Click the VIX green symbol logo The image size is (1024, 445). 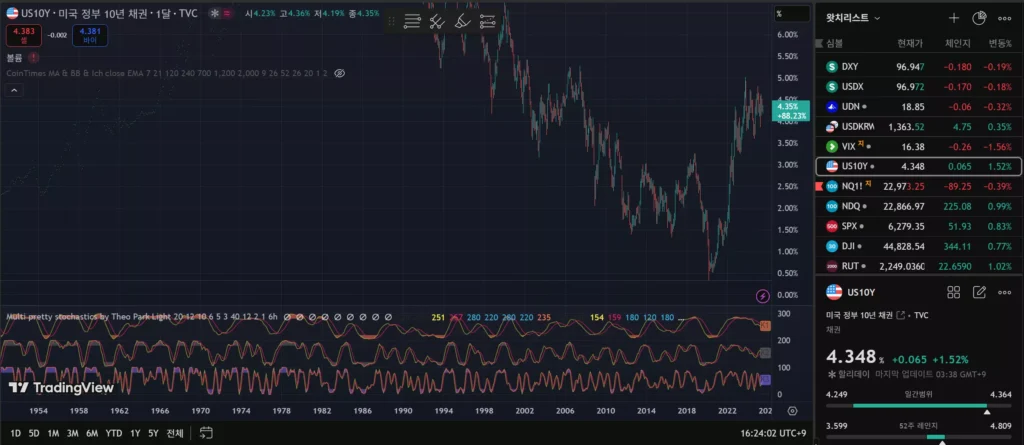832,146
